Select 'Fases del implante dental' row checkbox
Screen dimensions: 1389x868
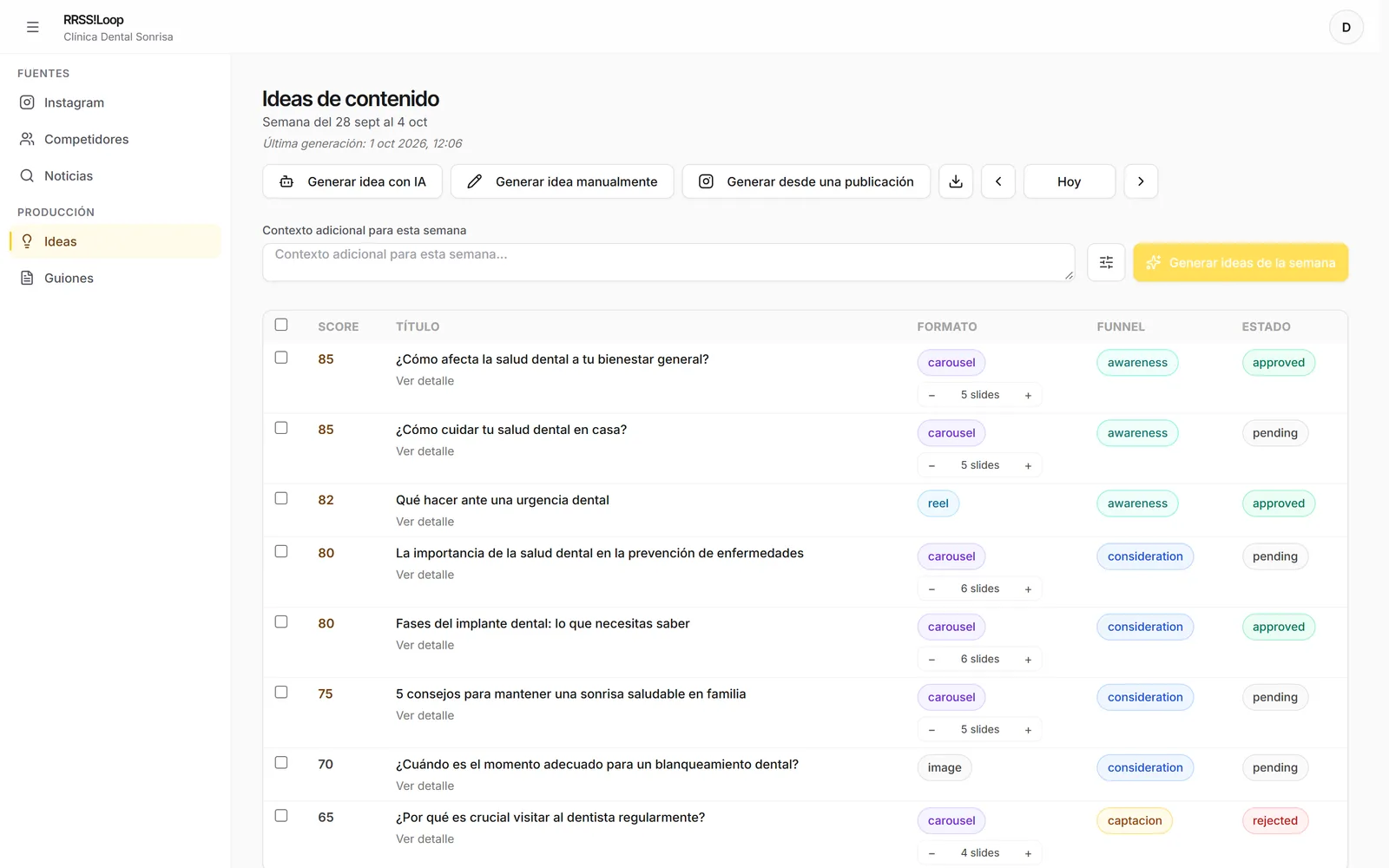point(281,621)
